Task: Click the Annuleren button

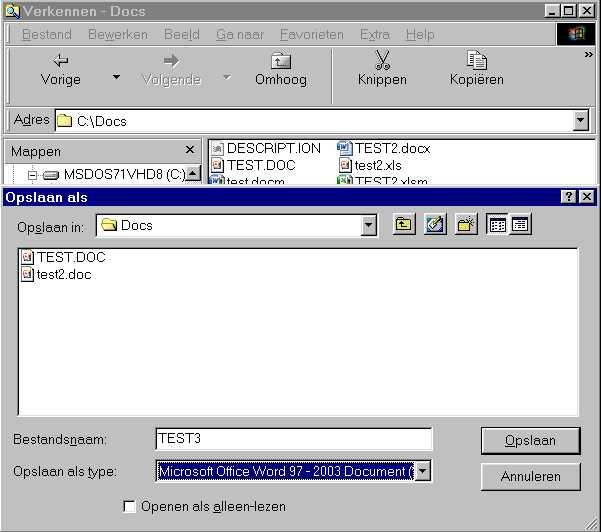Action: click(530, 476)
